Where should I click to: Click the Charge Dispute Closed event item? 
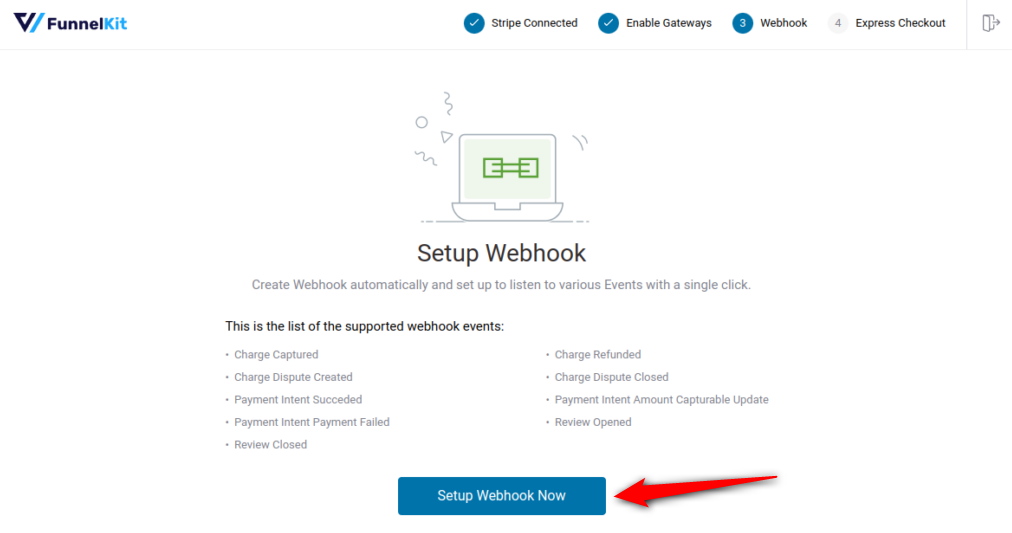point(611,377)
